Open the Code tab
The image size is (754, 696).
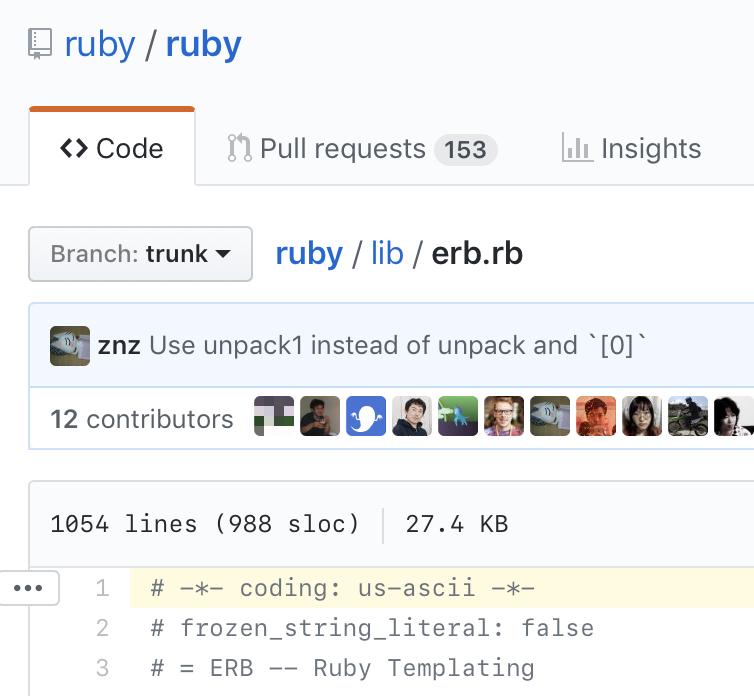pos(112,149)
